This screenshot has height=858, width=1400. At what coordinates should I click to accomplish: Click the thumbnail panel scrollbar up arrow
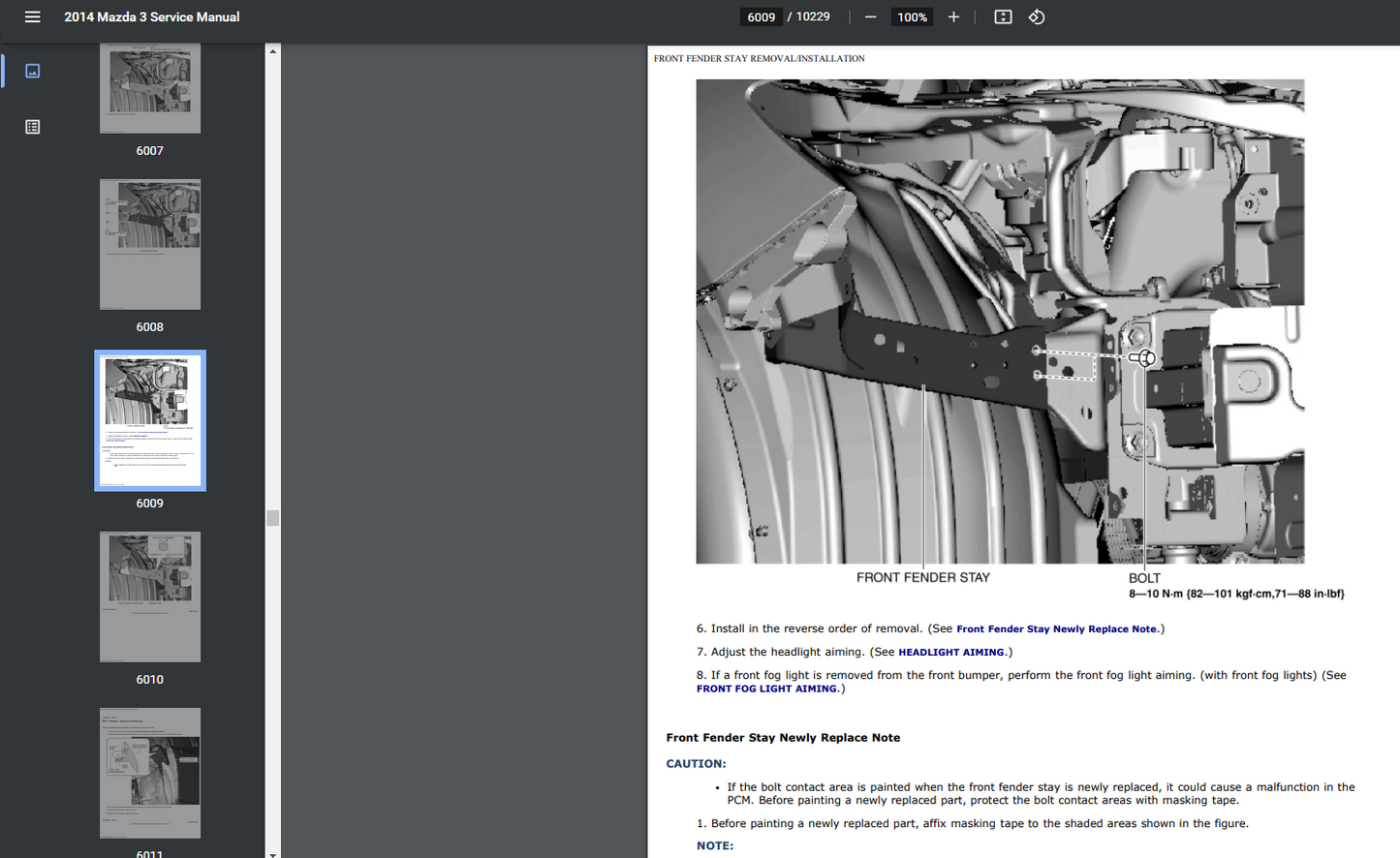(x=273, y=51)
